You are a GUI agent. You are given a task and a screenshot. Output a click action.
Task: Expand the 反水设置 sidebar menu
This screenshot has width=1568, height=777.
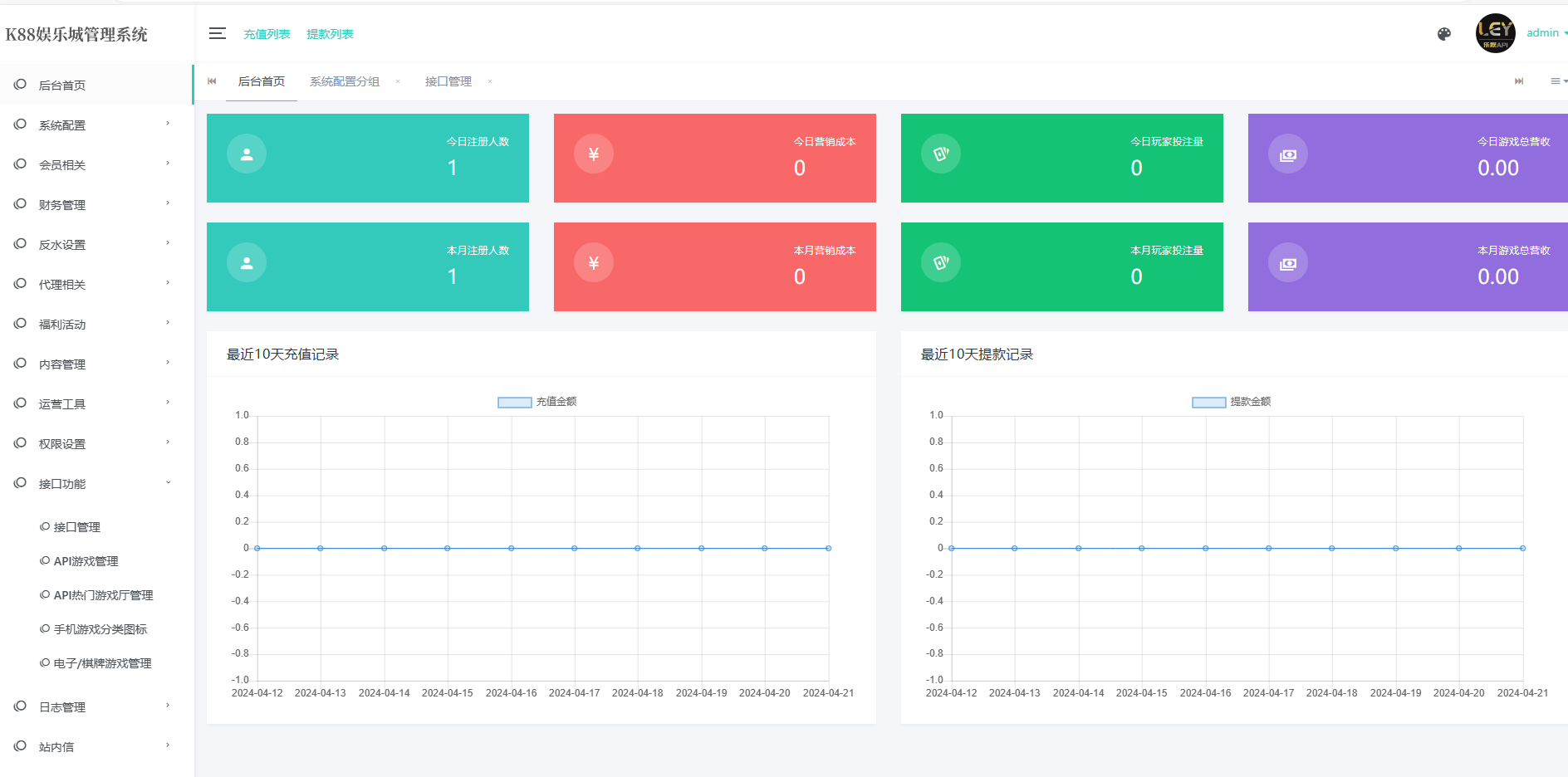tap(96, 244)
